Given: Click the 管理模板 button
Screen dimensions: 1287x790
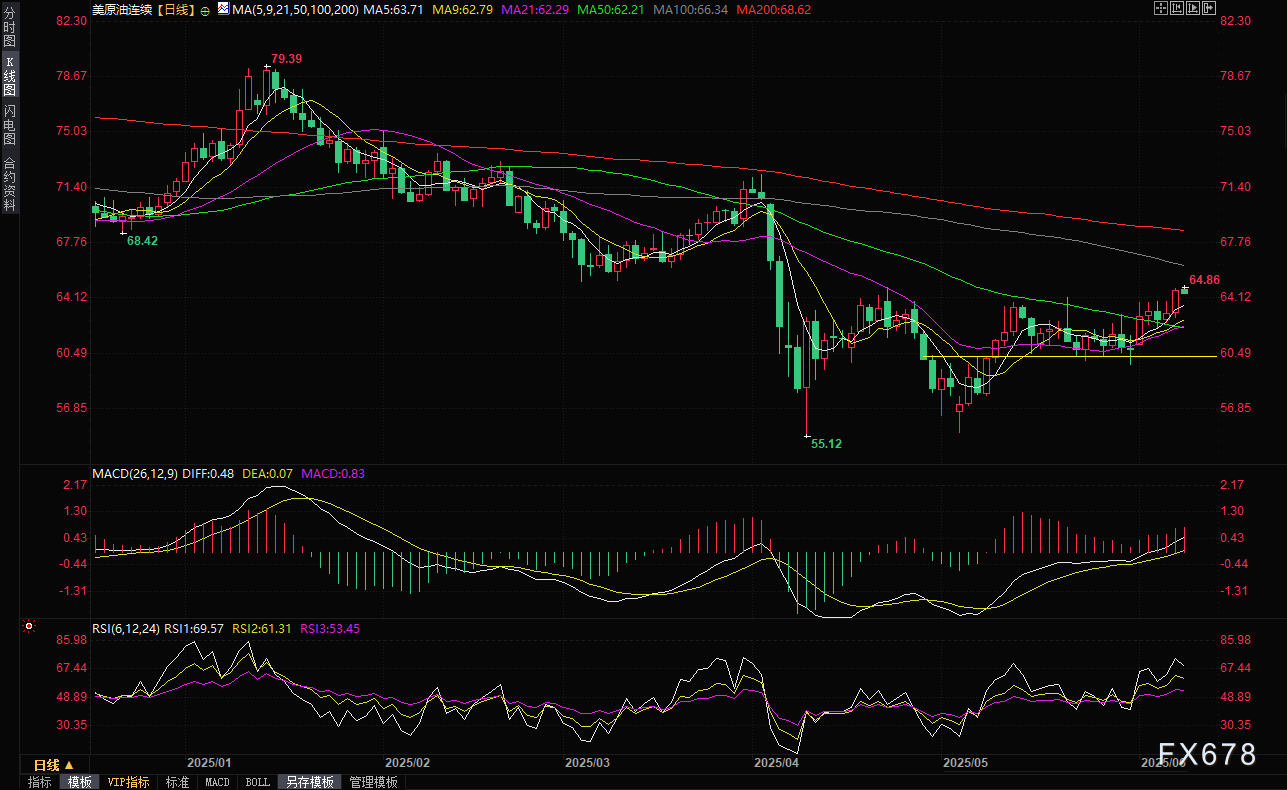Looking at the screenshot, I should click(373, 782).
